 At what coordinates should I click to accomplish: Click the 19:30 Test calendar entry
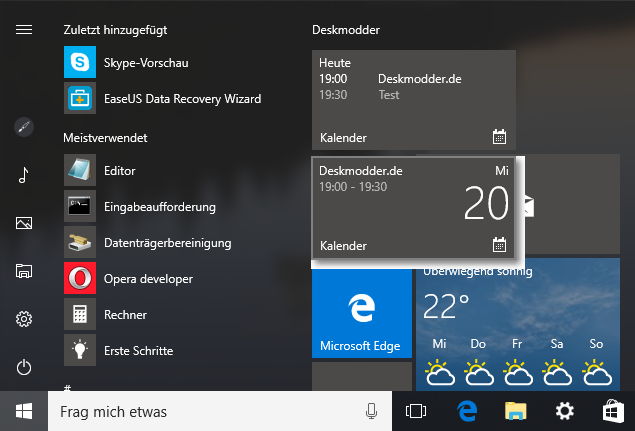(x=359, y=95)
